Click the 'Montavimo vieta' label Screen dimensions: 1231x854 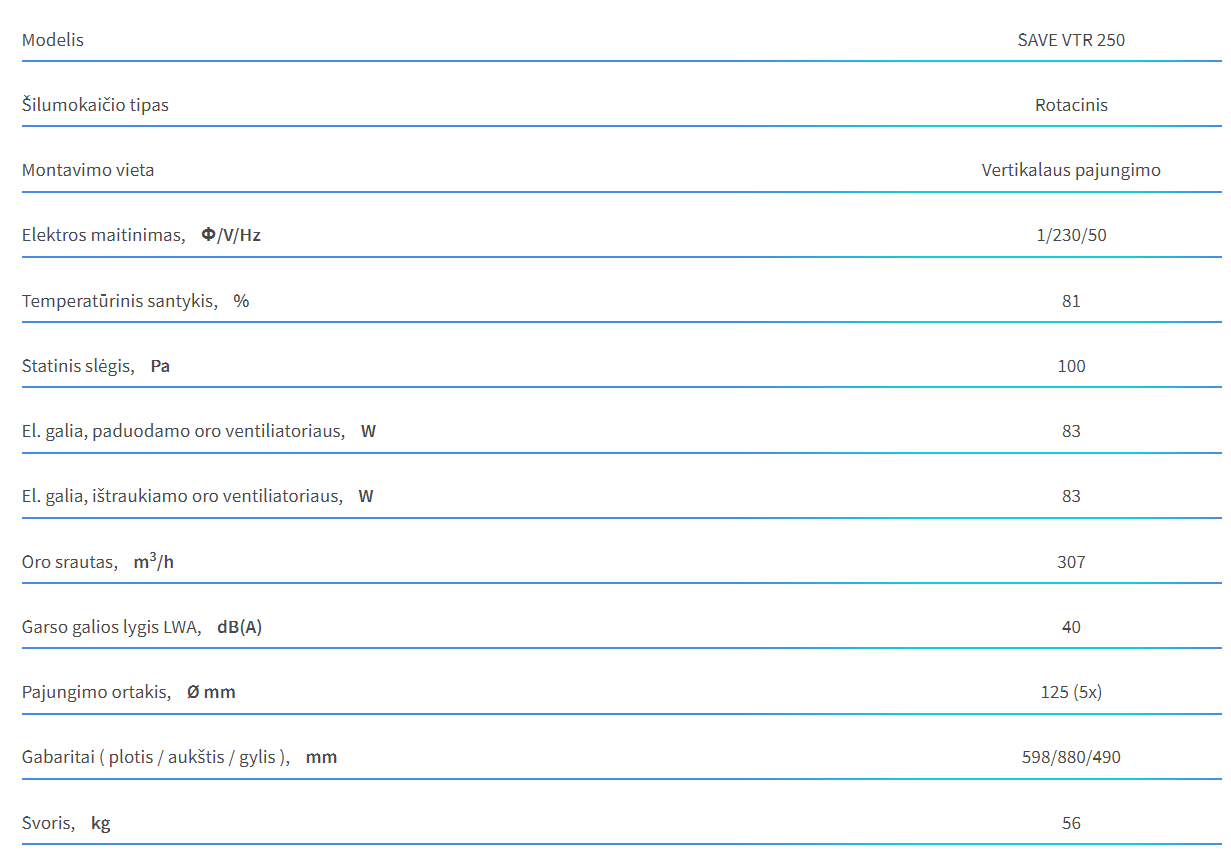pos(88,170)
